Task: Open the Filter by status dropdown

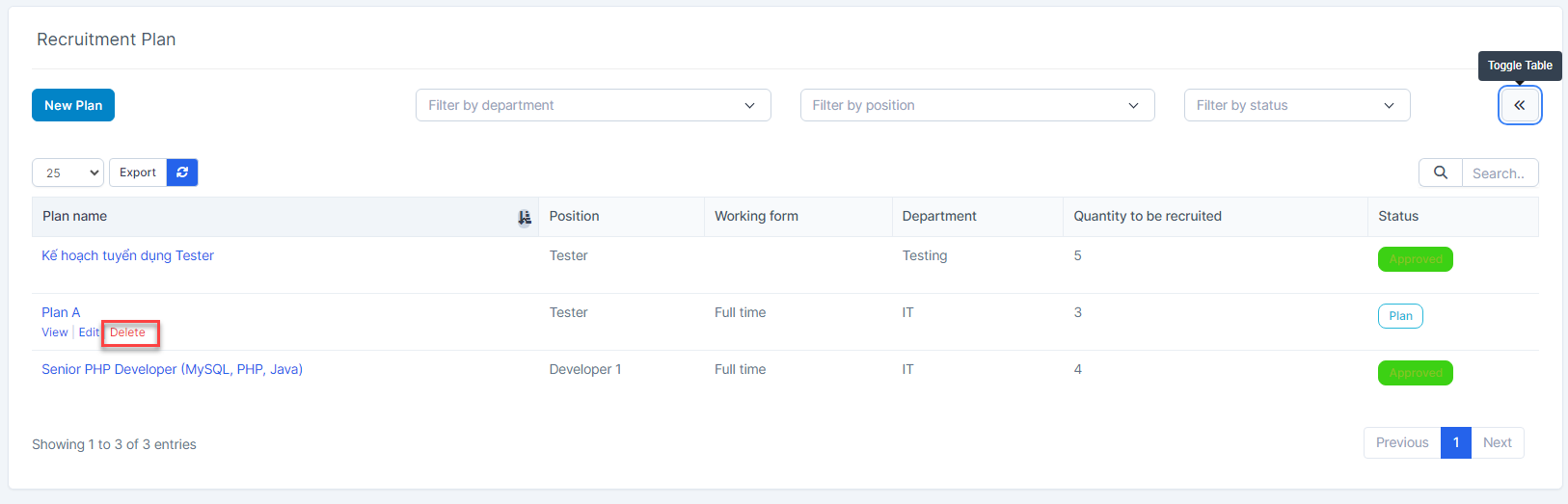Action: point(1296,105)
